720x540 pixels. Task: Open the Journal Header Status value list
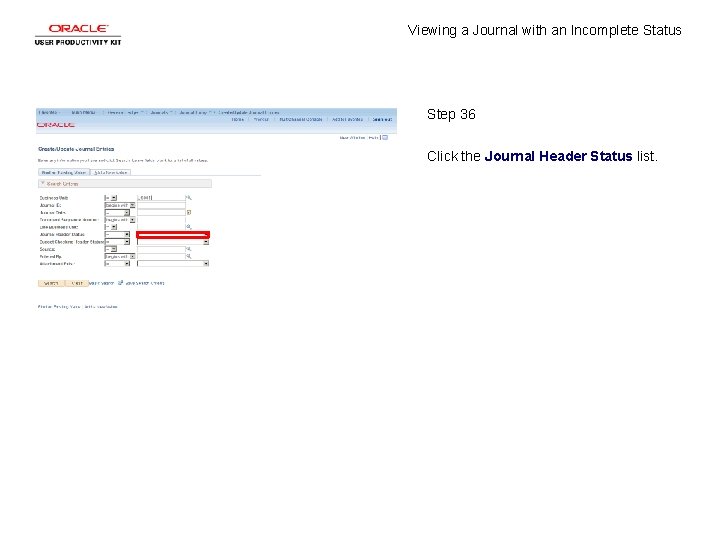173,235
